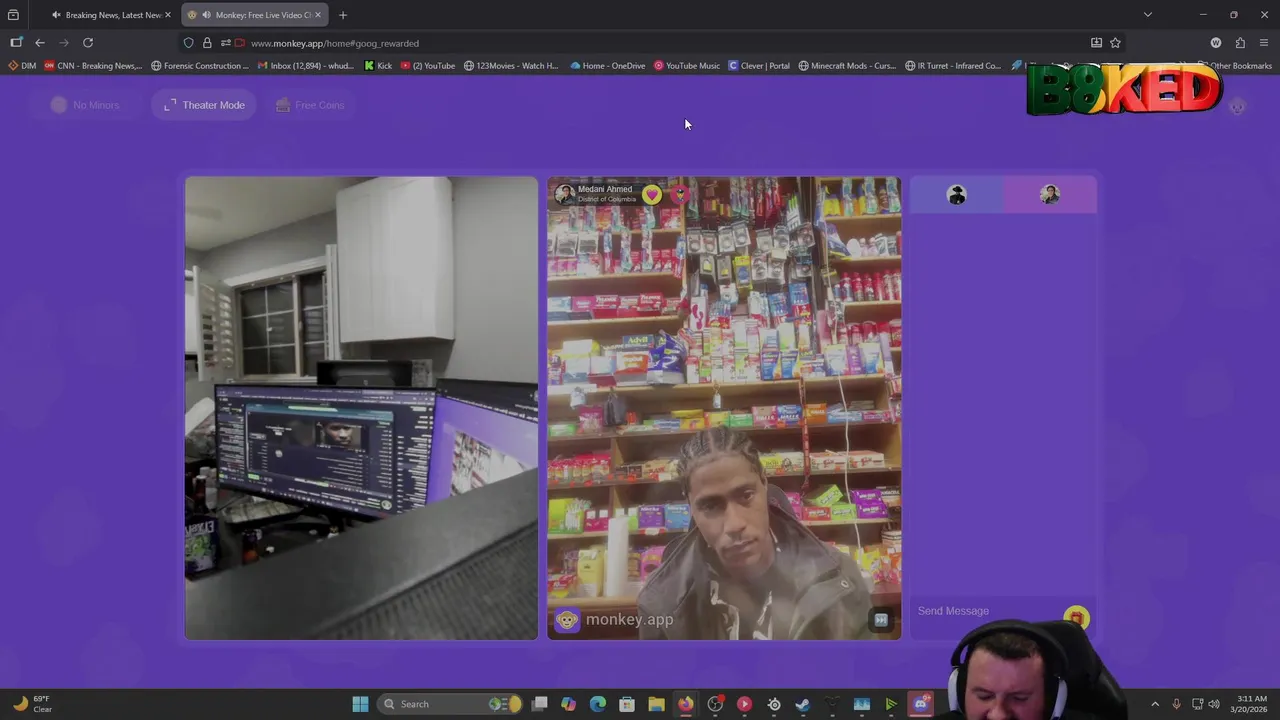Click the camera sharing indicator in the address bar
The image size is (1280, 720).
point(240,43)
